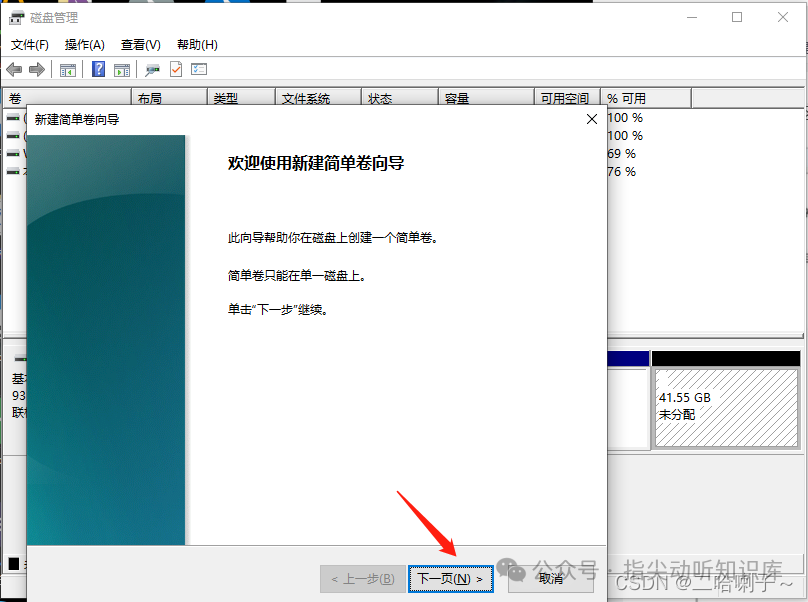Click the checkmark properties toolbar icon
This screenshot has width=808, height=602.
pyautogui.click(x=176, y=69)
